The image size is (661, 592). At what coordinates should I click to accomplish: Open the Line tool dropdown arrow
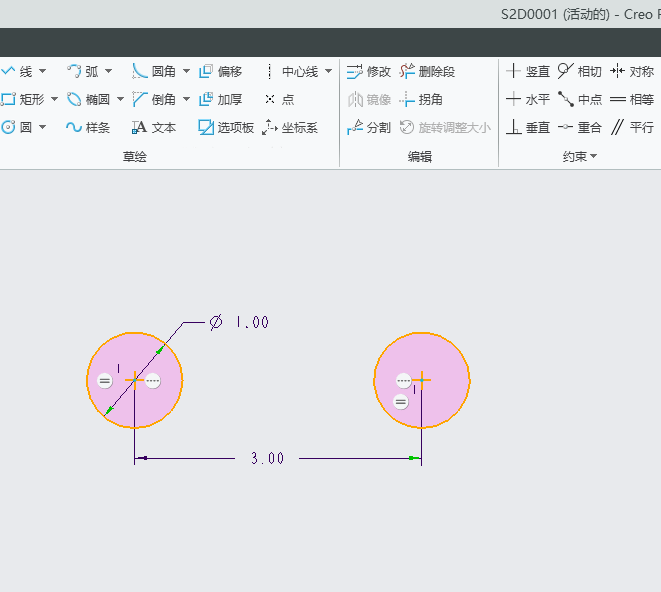(42, 71)
